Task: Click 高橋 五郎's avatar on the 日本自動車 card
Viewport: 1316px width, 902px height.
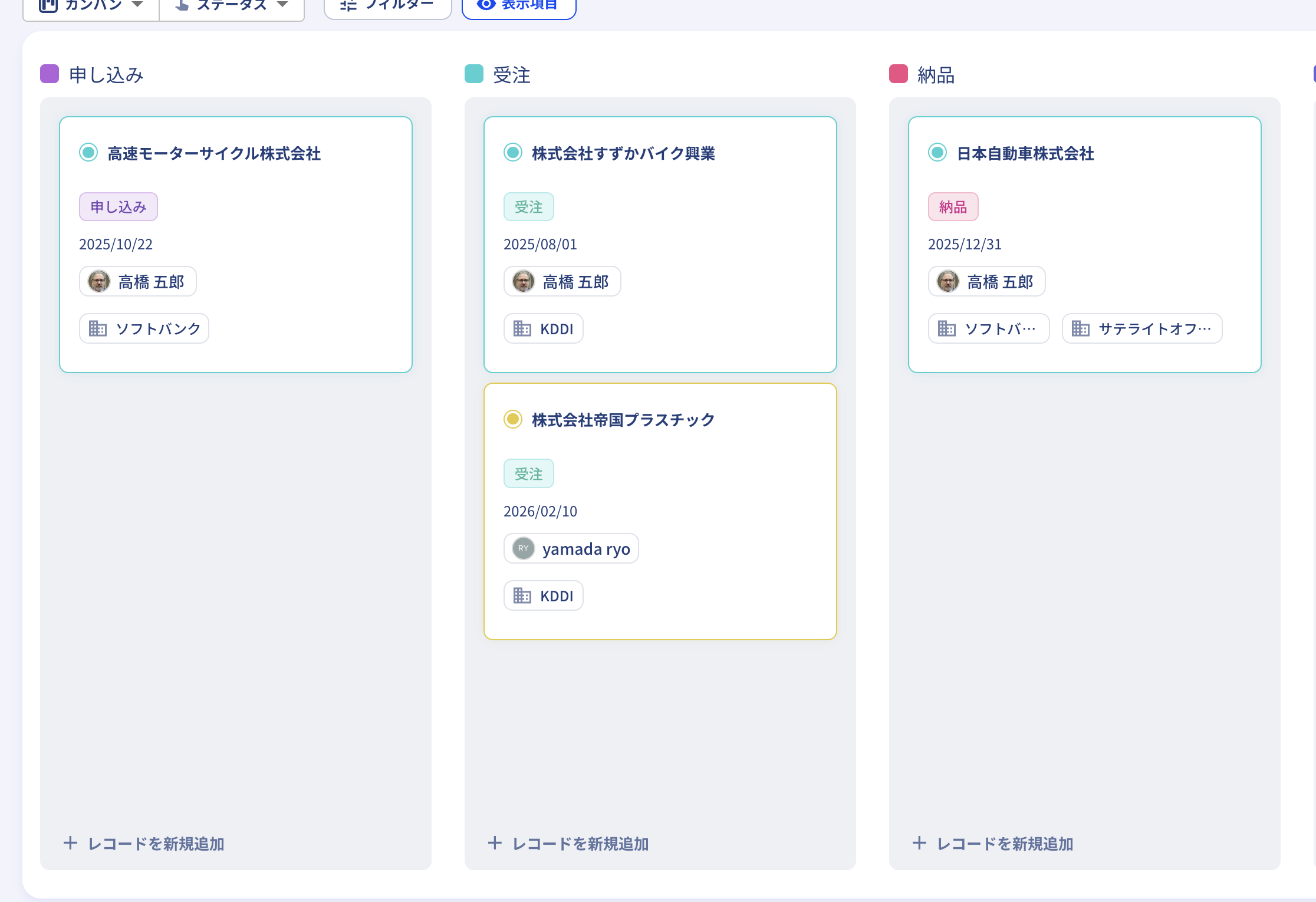Action: coord(948,281)
